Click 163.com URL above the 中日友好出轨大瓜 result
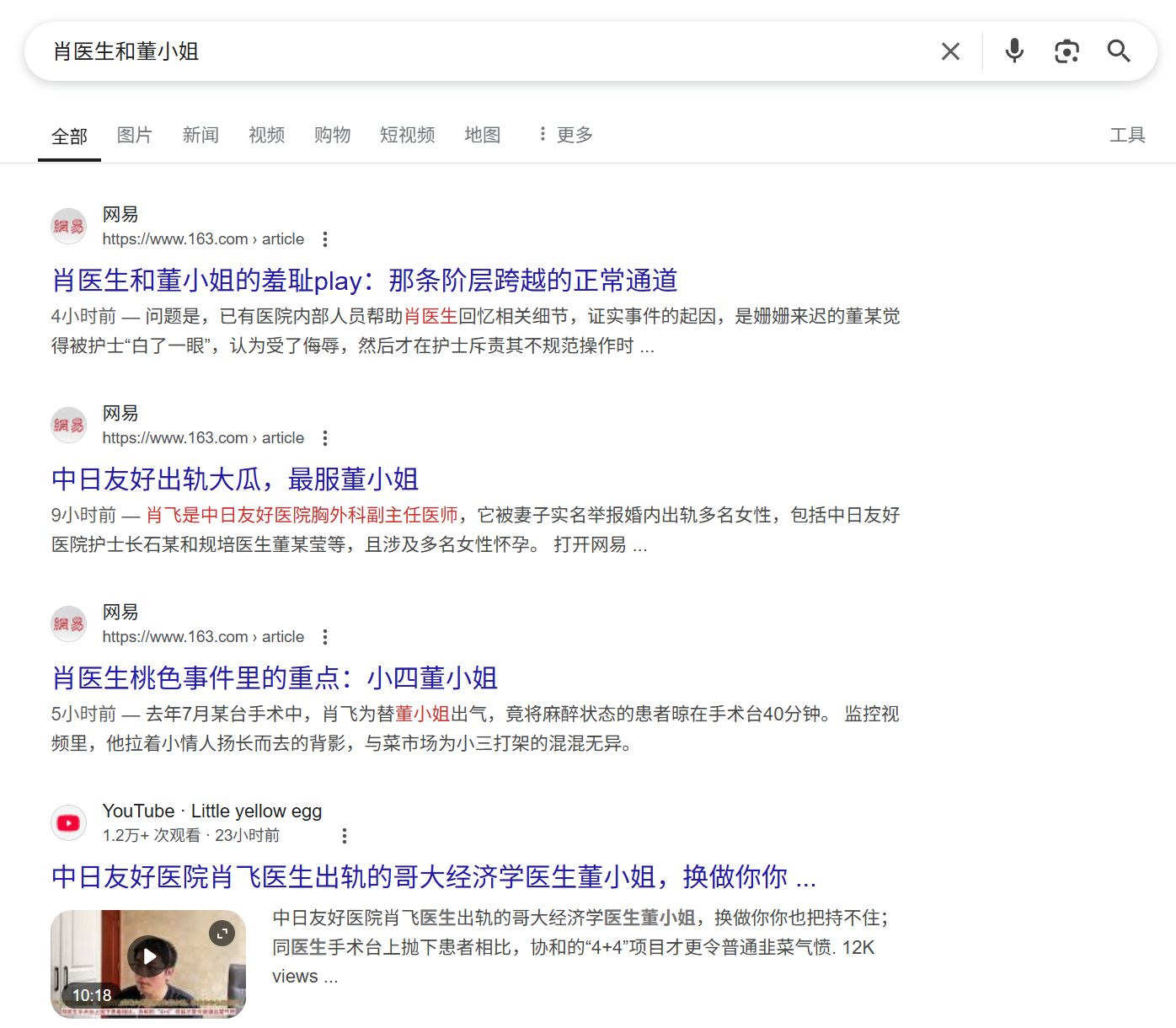This screenshot has width=1176, height=1028. pyautogui.click(x=203, y=438)
